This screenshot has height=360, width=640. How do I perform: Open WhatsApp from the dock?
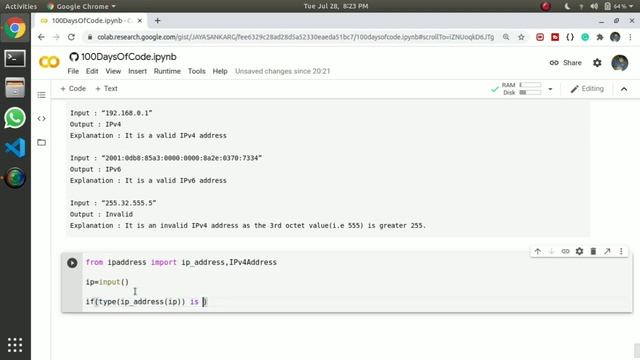(x=15, y=118)
